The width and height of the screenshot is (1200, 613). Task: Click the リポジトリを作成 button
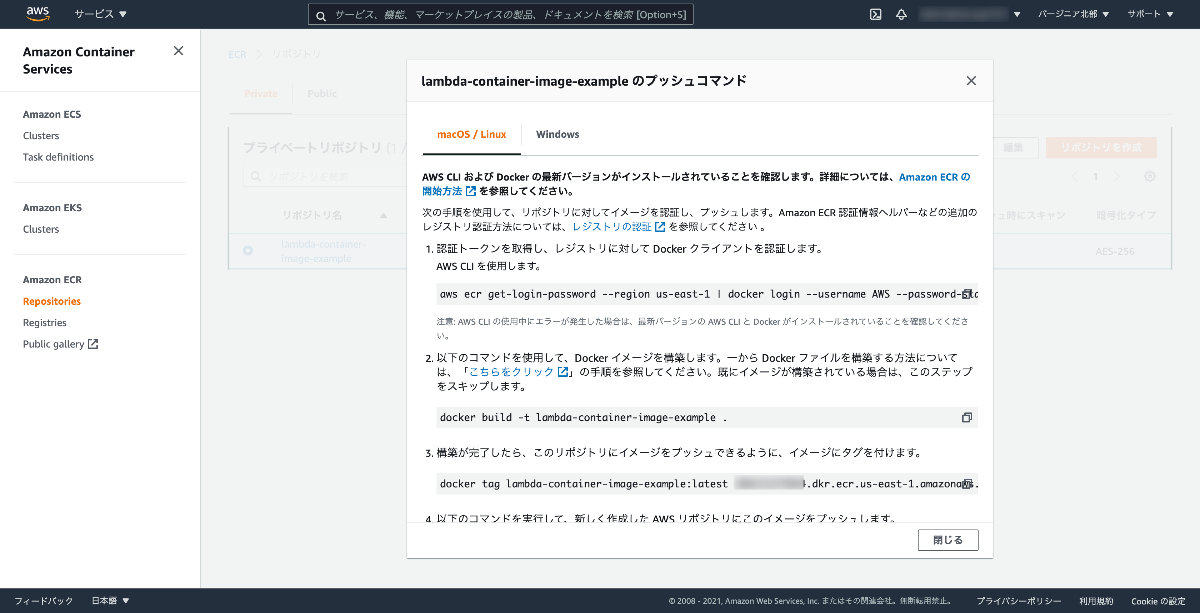(x=1101, y=147)
